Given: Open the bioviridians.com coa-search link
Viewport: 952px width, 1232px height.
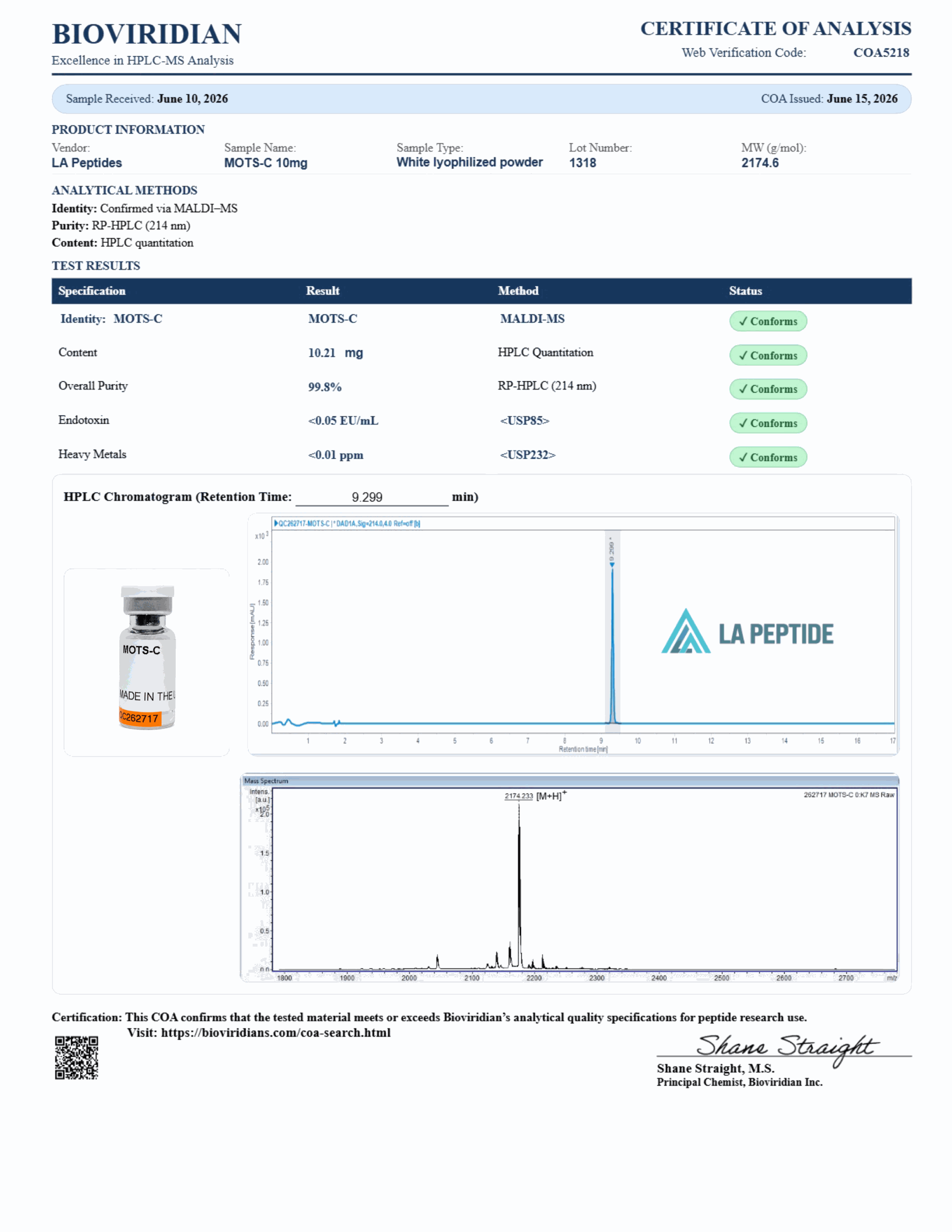Looking at the screenshot, I should pos(276,1032).
